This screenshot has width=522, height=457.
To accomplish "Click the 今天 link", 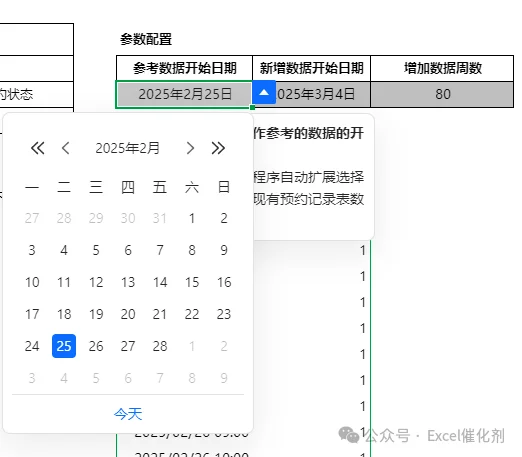I will (x=128, y=414).
